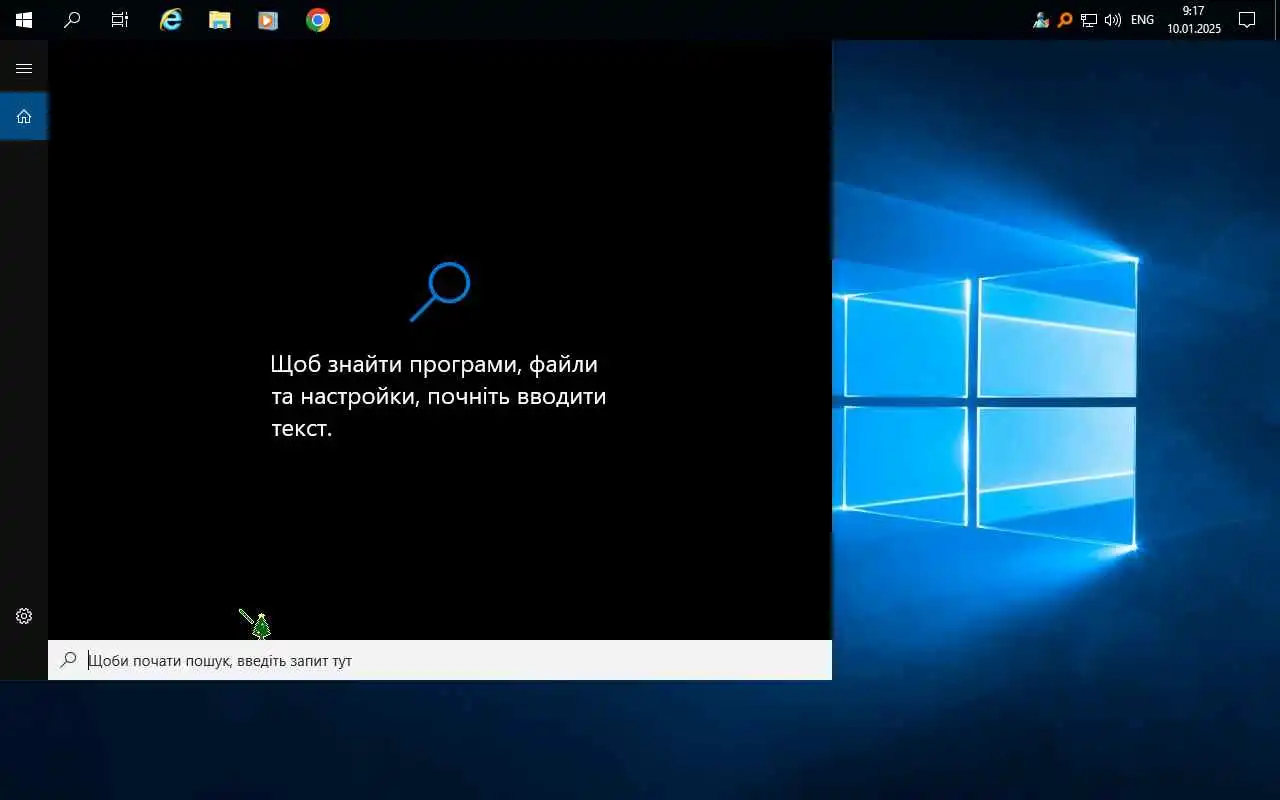
Task: Open the Windows Start menu
Action: (24, 20)
